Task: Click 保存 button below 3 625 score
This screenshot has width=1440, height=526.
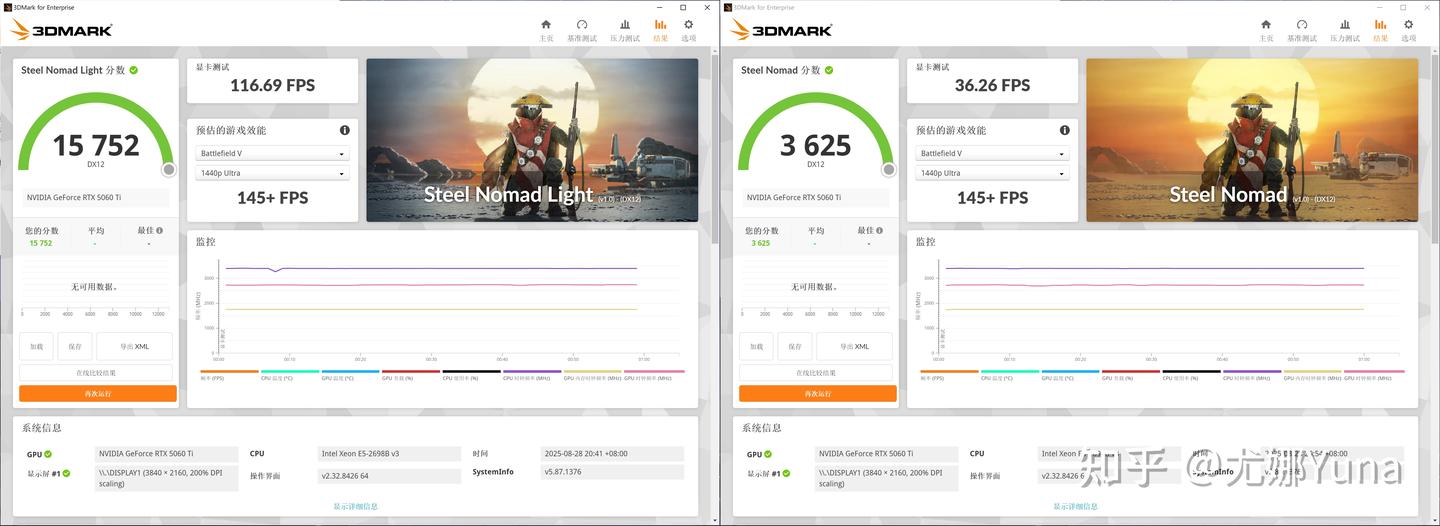Action: 795,346
